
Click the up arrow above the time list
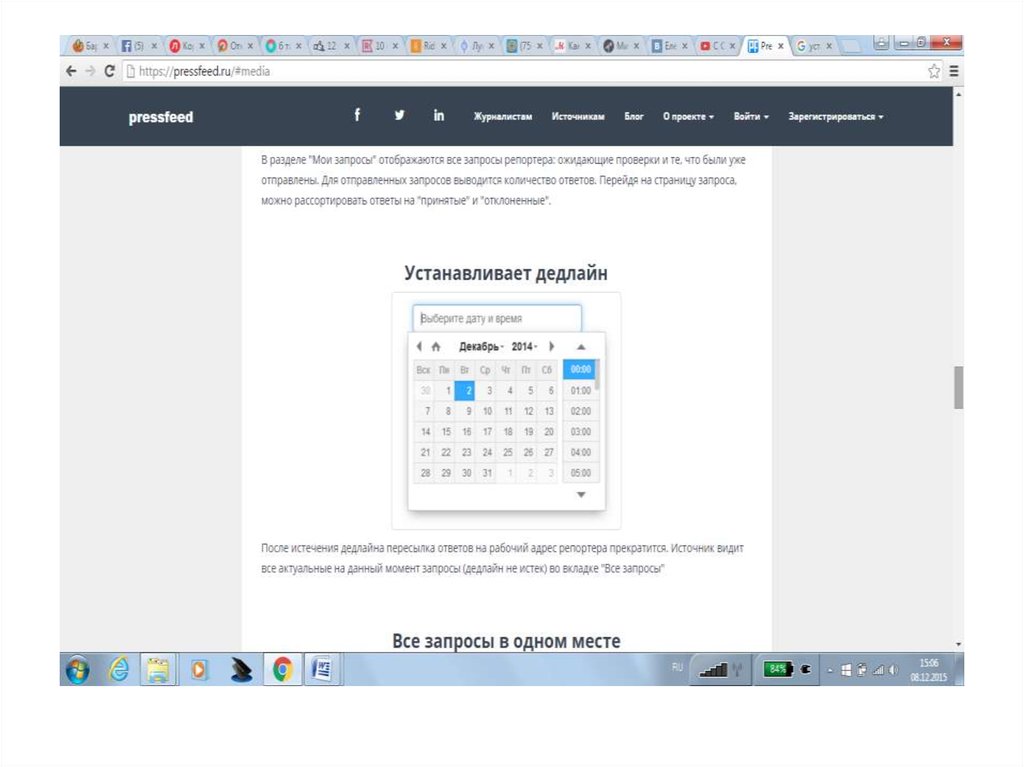point(581,347)
